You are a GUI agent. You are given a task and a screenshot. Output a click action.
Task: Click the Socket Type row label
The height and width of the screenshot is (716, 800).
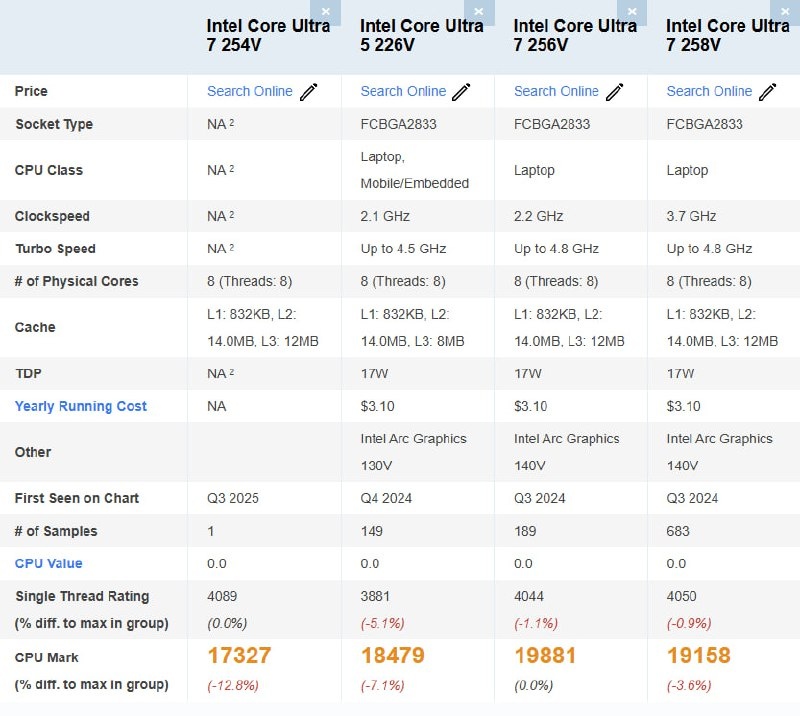coord(54,125)
